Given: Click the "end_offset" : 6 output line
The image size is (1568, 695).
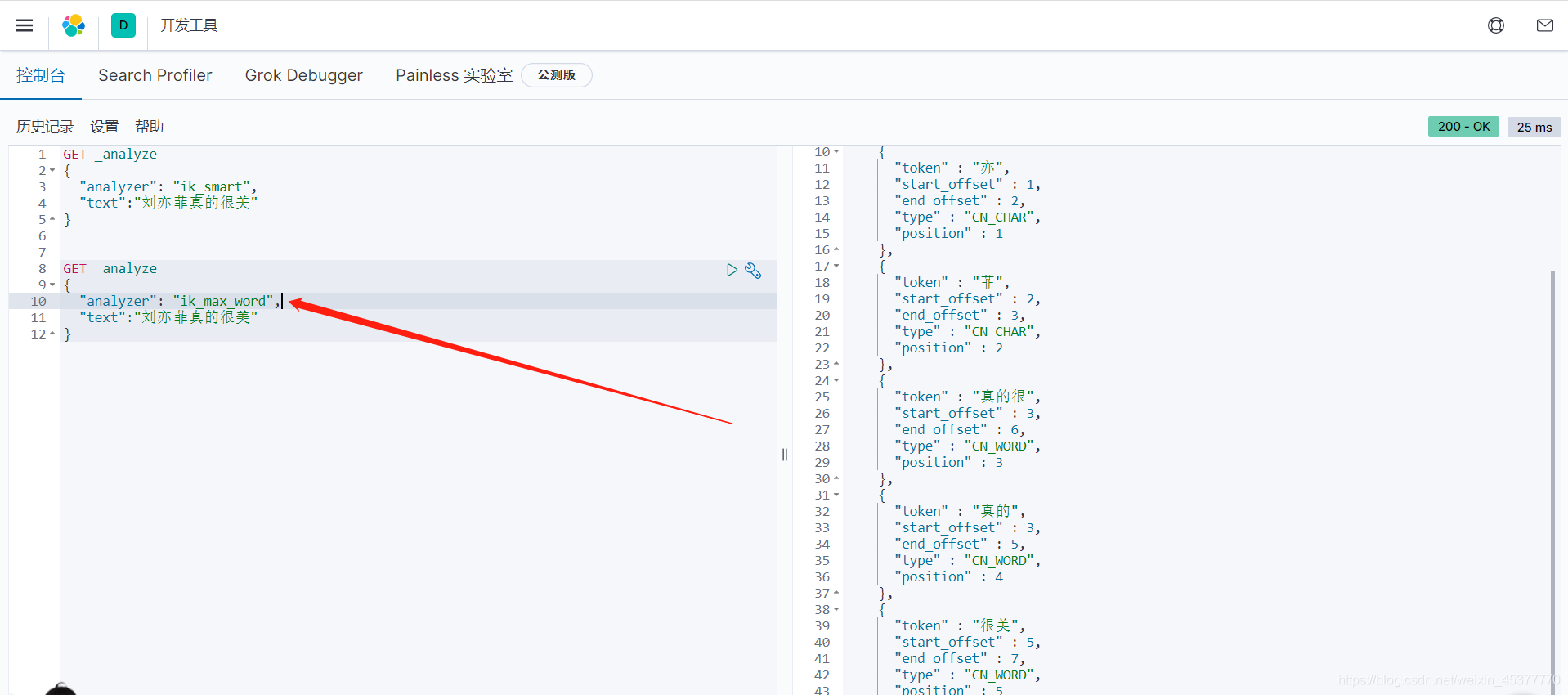Looking at the screenshot, I should [960, 430].
